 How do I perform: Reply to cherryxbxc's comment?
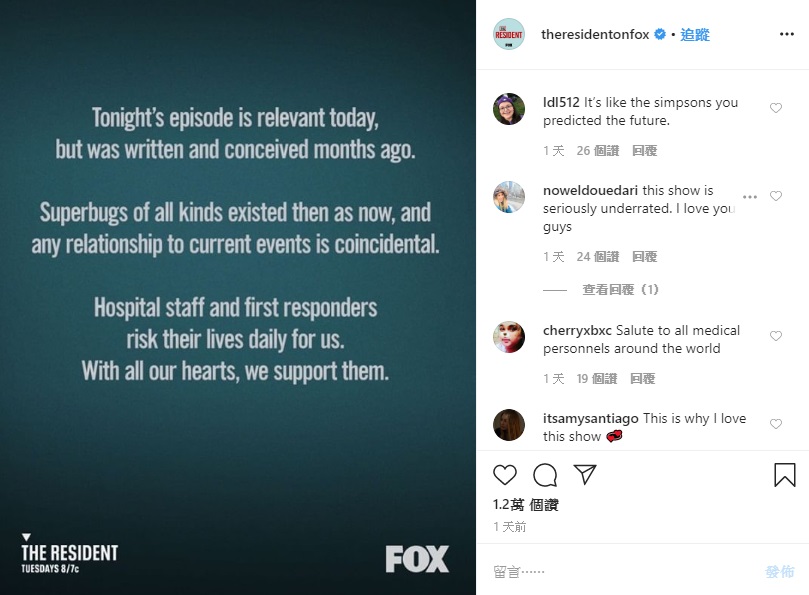tap(642, 379)
